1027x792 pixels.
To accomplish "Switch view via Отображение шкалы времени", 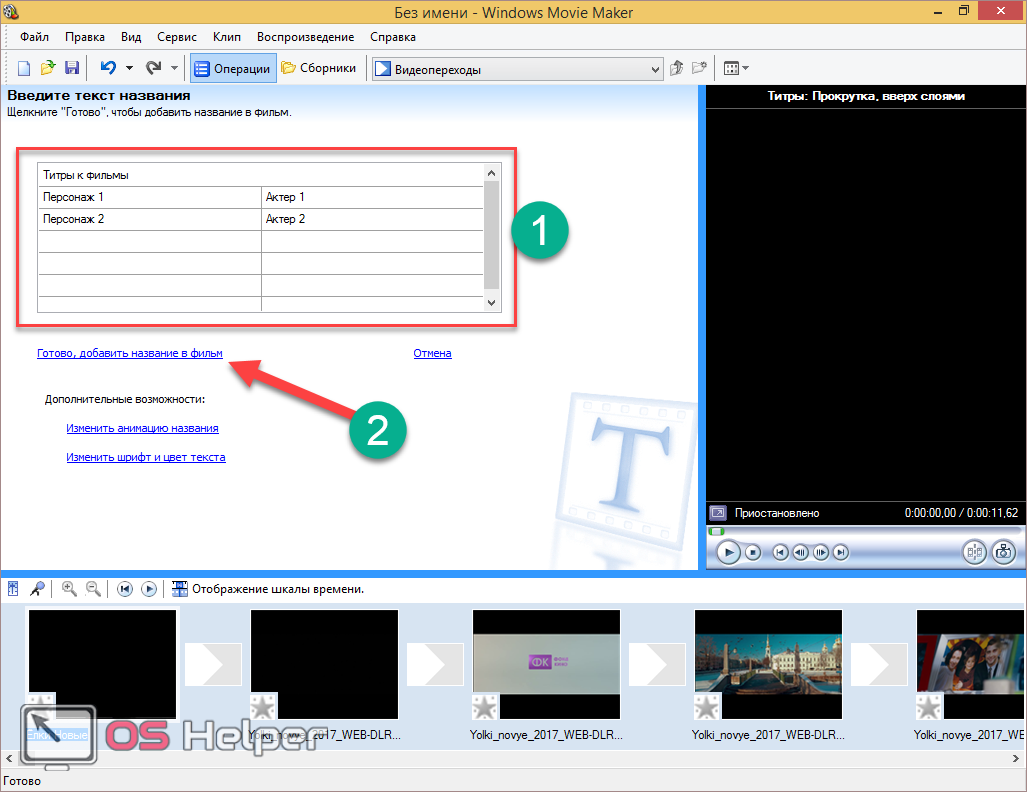I will coord(267,589).
